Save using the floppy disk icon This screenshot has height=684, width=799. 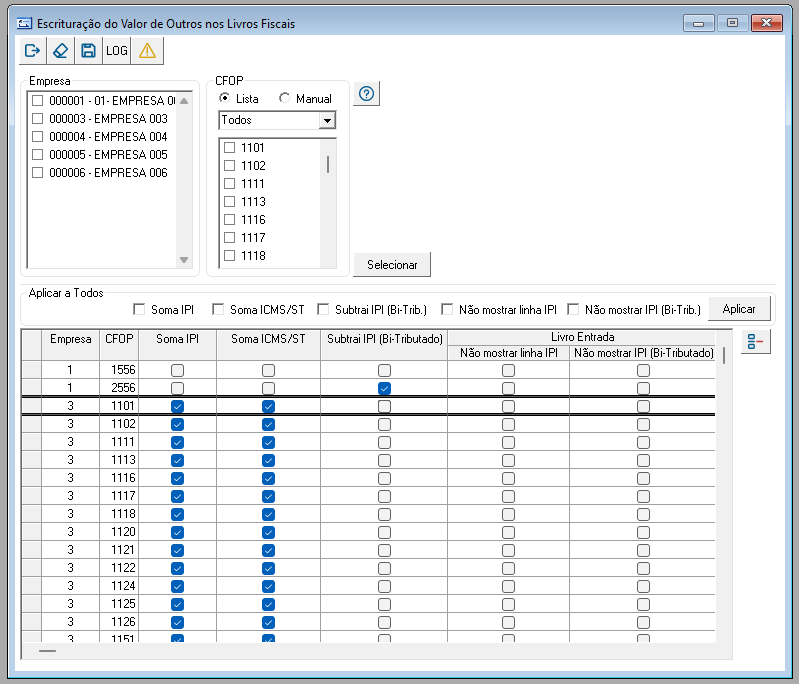pyautogui.click(x=88, y=50)
